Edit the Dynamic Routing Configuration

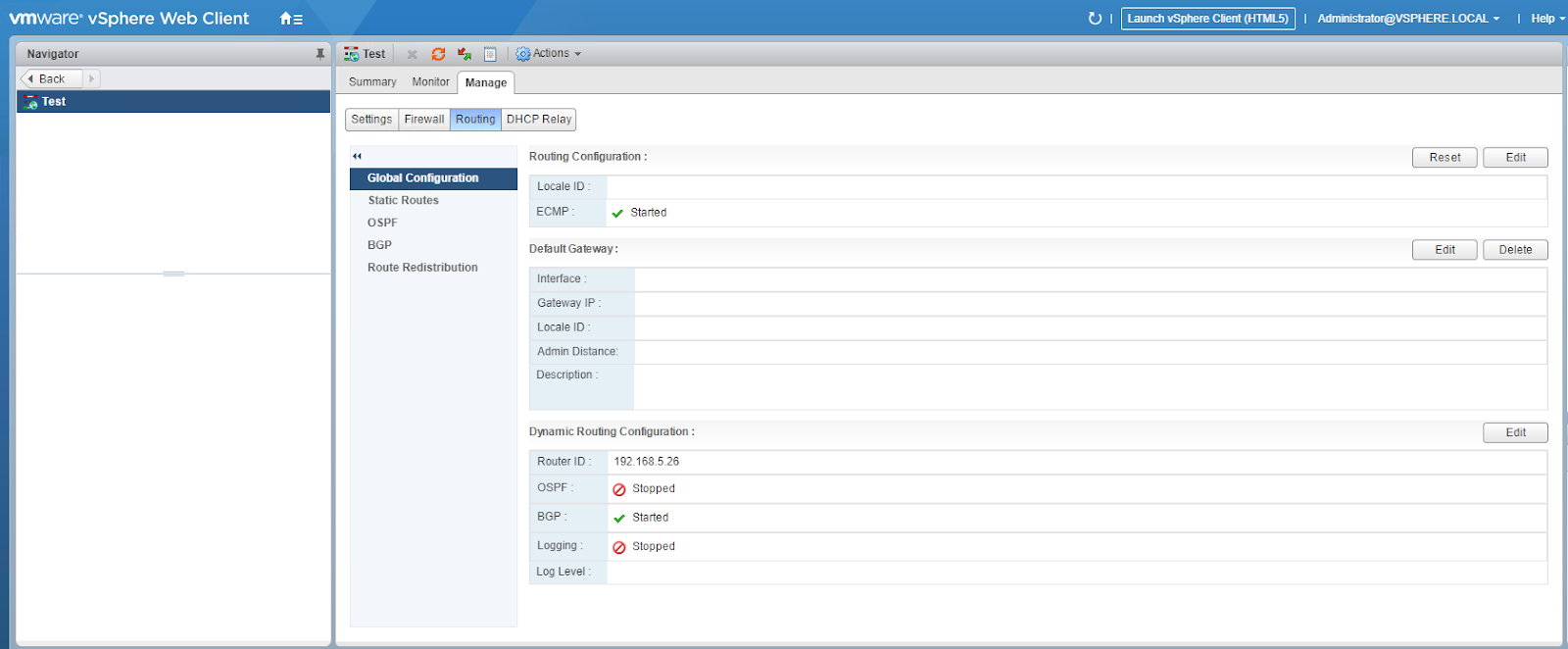click(1515, 432)
